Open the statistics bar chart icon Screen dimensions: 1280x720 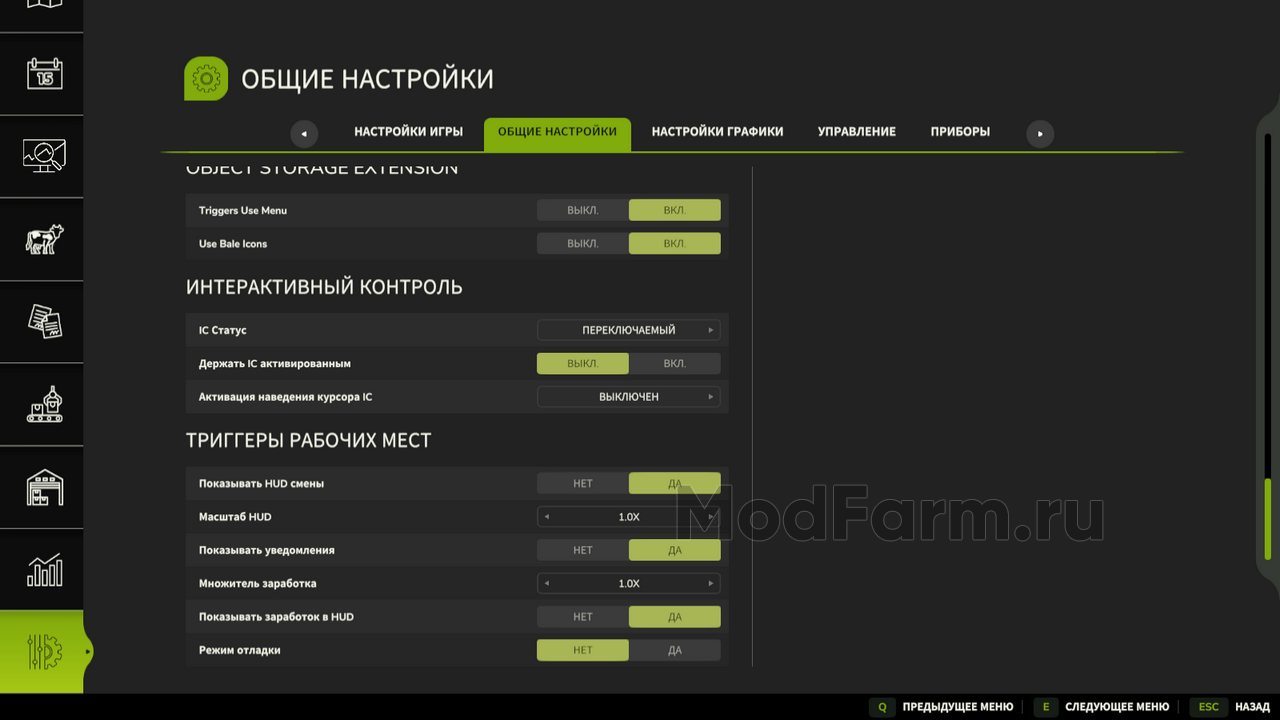(44, 570)
